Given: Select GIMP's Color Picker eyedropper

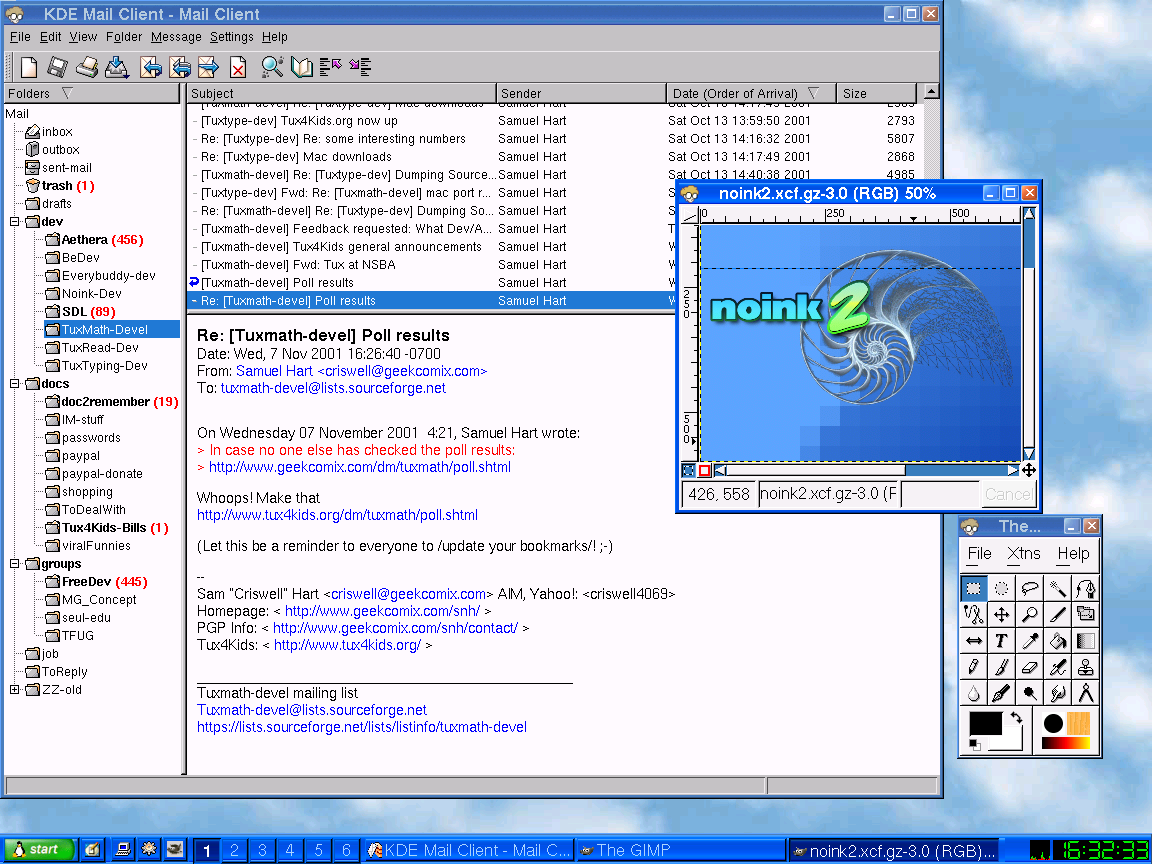Looking at the screenshot, I should (x=1029, y=641).
